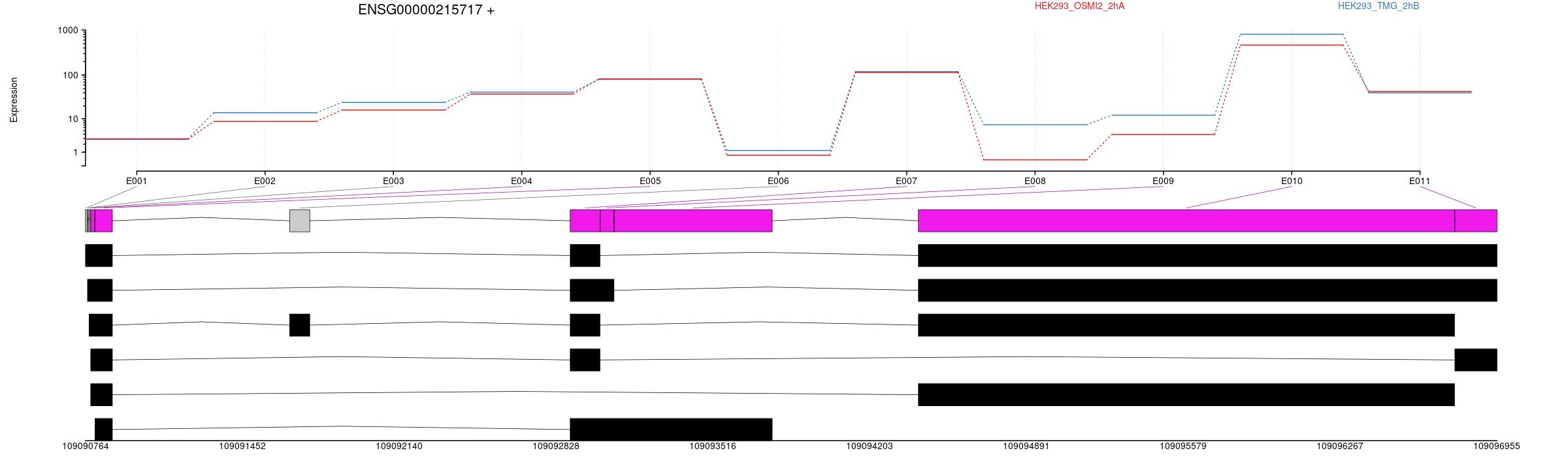Viewport: 1568px width, 457px height.
Task: Select exon label E009
Action: pyautogui.click(x=1163, y=181)
